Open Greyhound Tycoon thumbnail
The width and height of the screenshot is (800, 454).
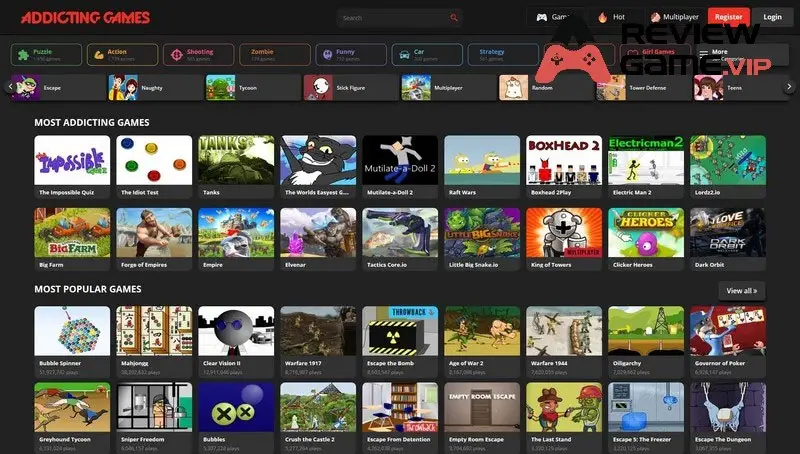[x=72, y=407]
